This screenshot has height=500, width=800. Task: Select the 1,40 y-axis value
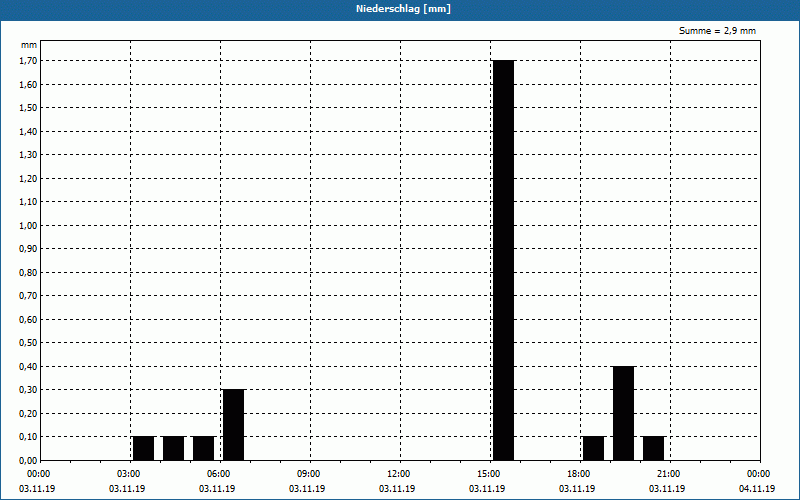28,131
